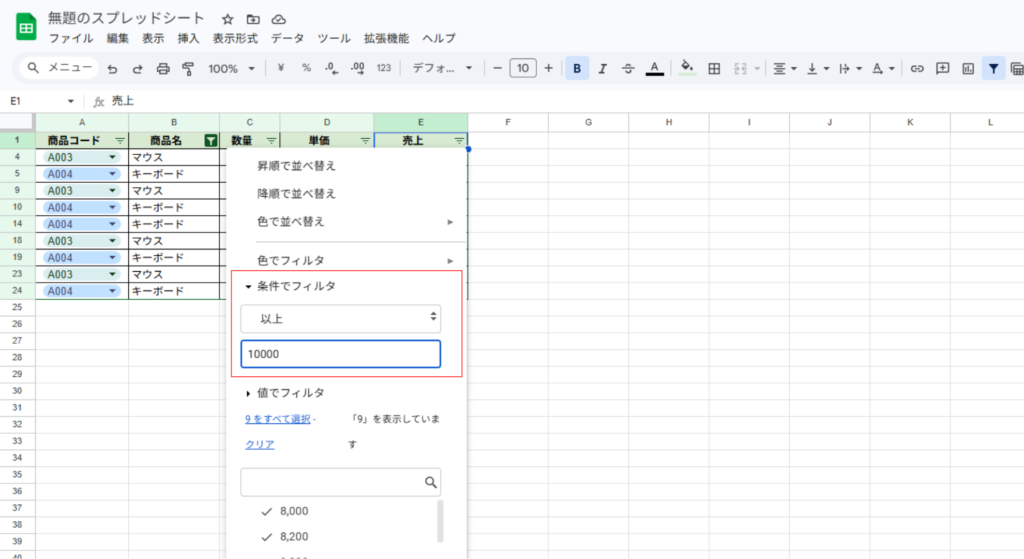Uncheck the 8,200 value in filter list
Screen dimensions: 1024x559
(x=266, y=536)
